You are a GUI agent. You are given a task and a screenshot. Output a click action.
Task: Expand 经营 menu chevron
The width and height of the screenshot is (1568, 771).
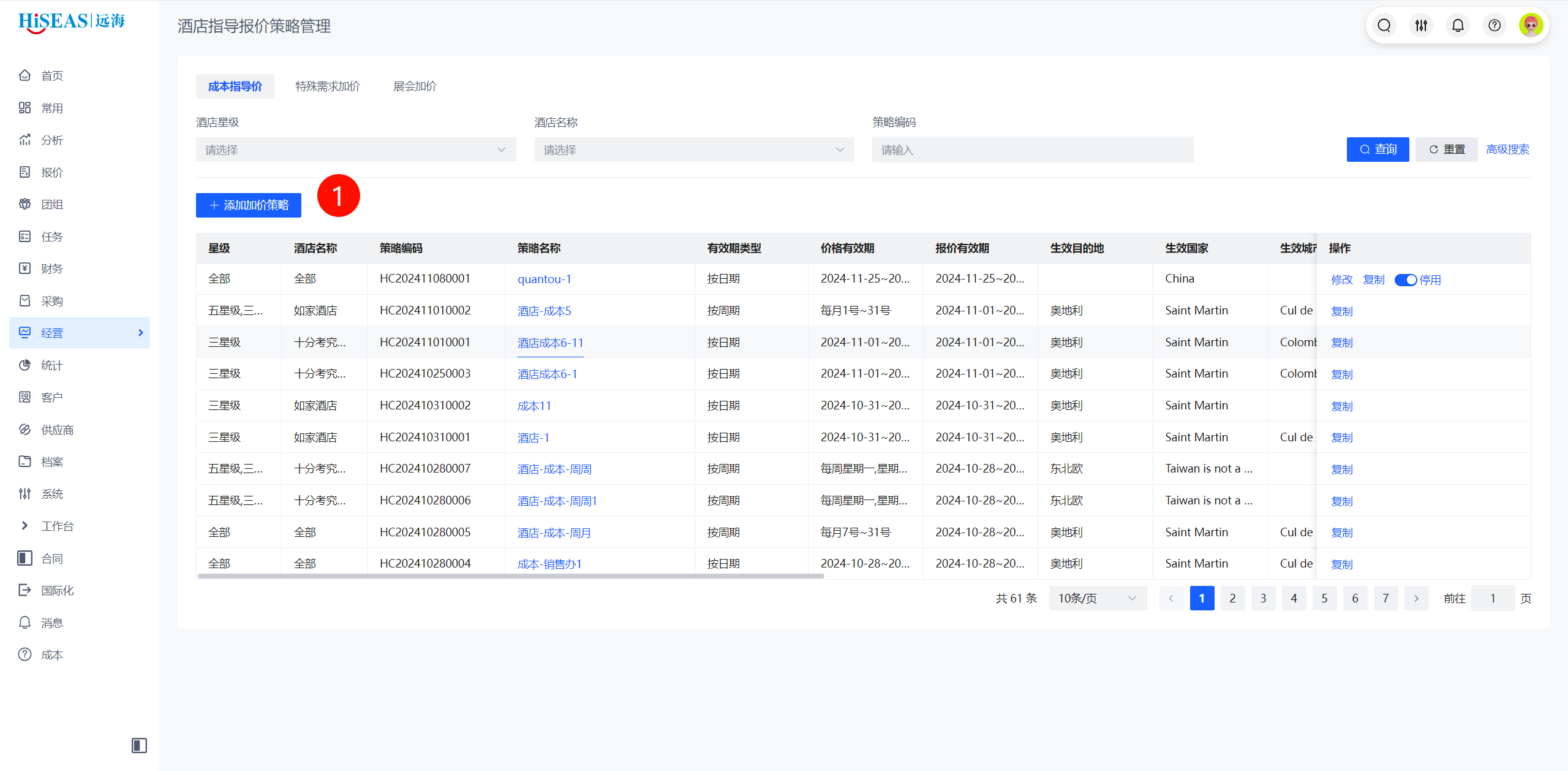coord(141,333)
